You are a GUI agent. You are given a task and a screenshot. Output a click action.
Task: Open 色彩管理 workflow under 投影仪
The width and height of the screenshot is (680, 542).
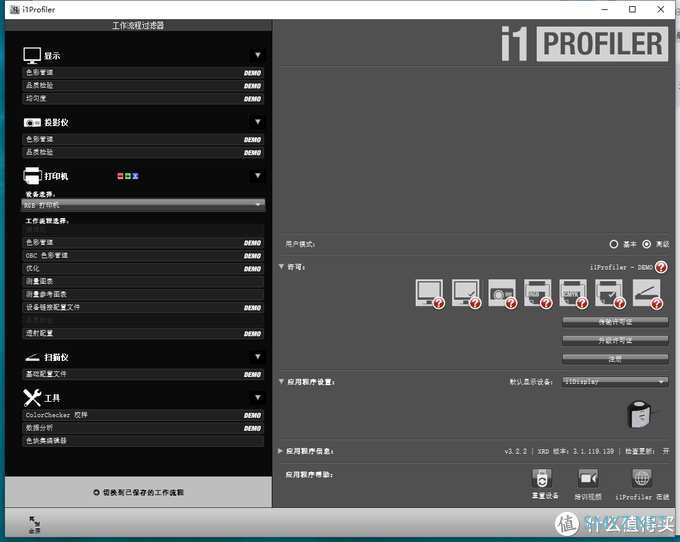point(143,140)
